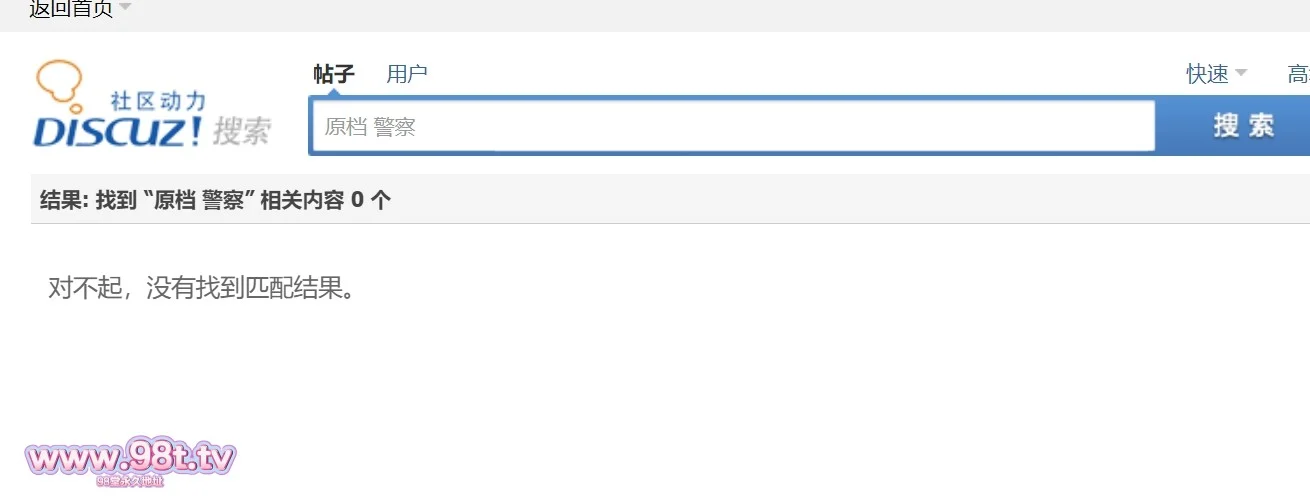Go back via the 返回首页 link

coord(70,9)
